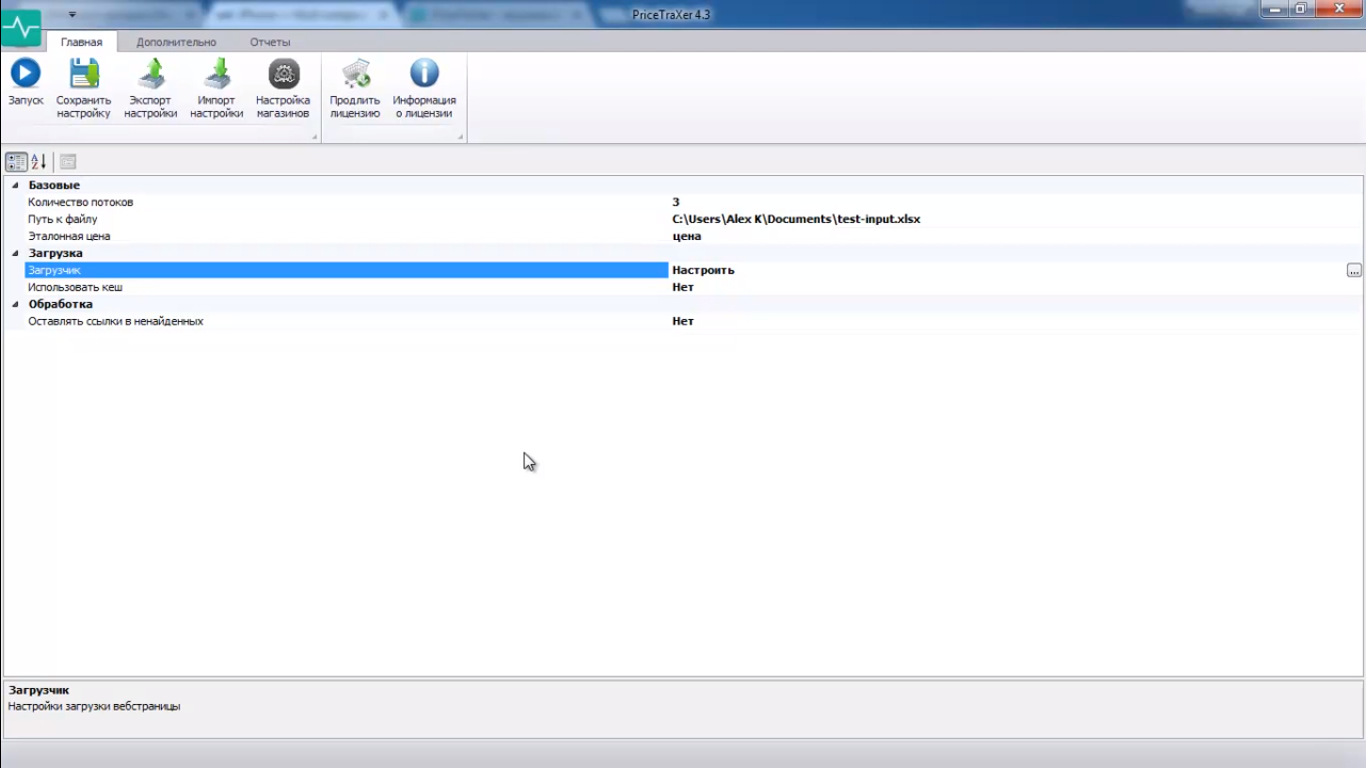Open Информация о лицензии info icon
This screenshot has width=1366, height=768.
(x=424, y=73)
